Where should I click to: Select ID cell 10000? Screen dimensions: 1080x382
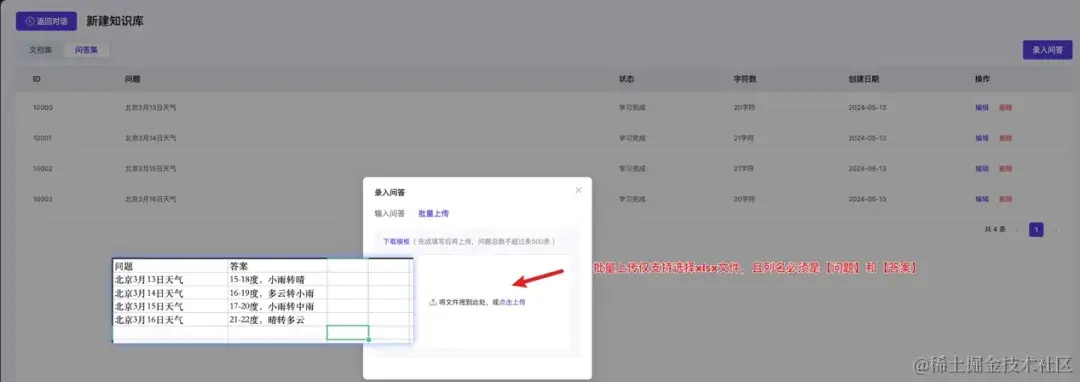(43, 108)
